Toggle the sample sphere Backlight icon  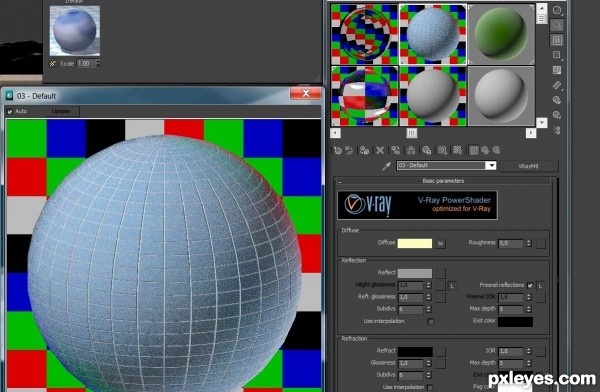(557, 25)
